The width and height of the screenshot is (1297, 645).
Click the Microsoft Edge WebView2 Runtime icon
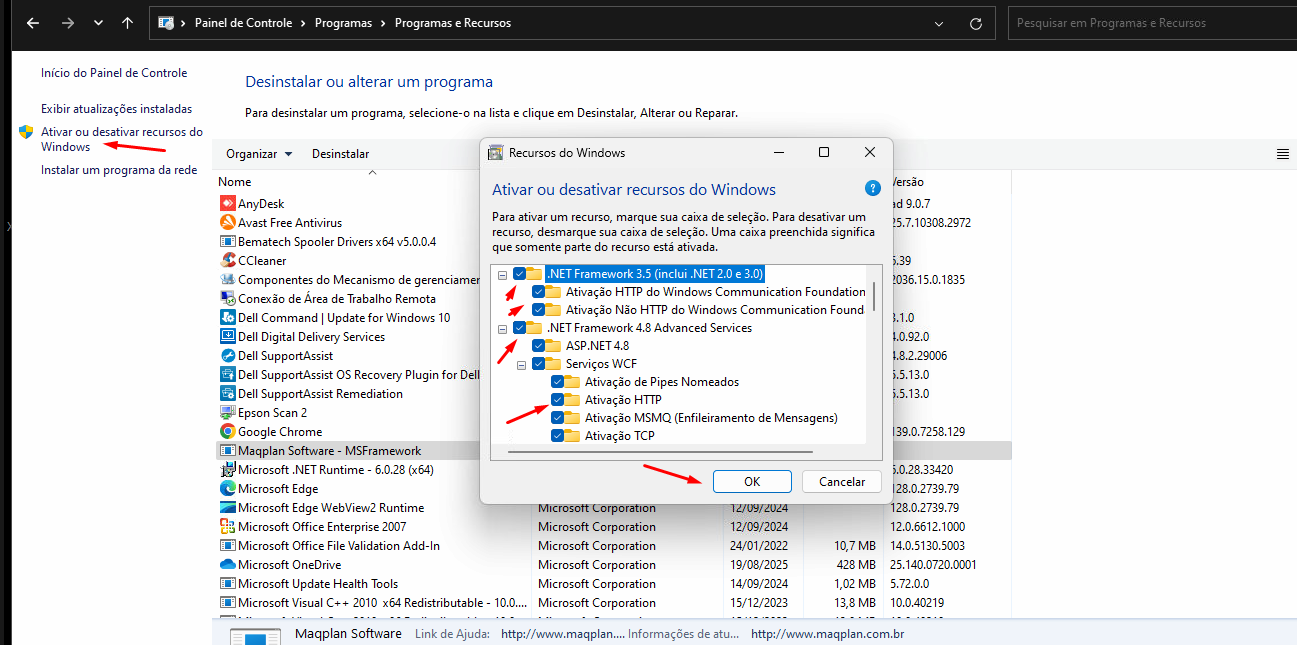[227, 508]
